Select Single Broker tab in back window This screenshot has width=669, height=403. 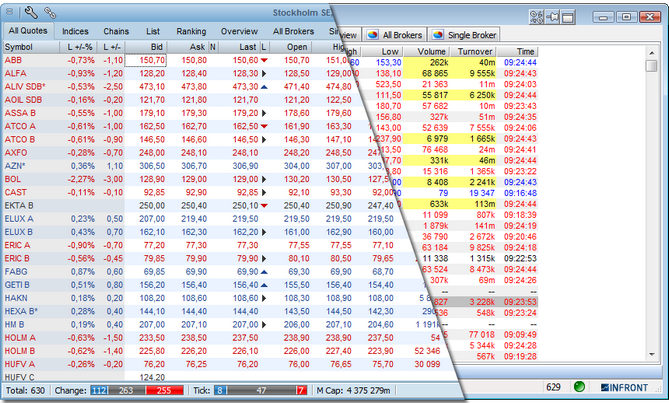pos(464,35)
